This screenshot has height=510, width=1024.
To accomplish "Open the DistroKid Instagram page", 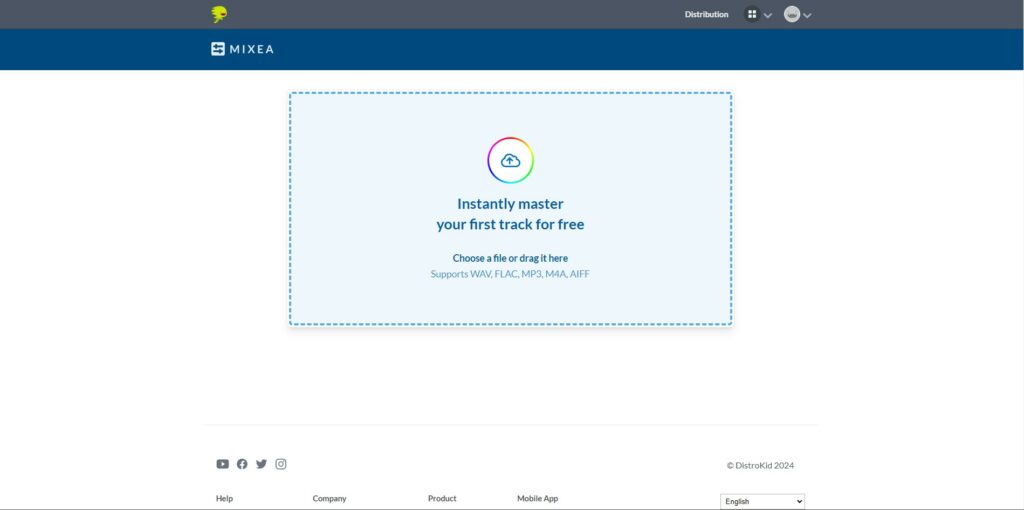I will click(x=281, y=464).
